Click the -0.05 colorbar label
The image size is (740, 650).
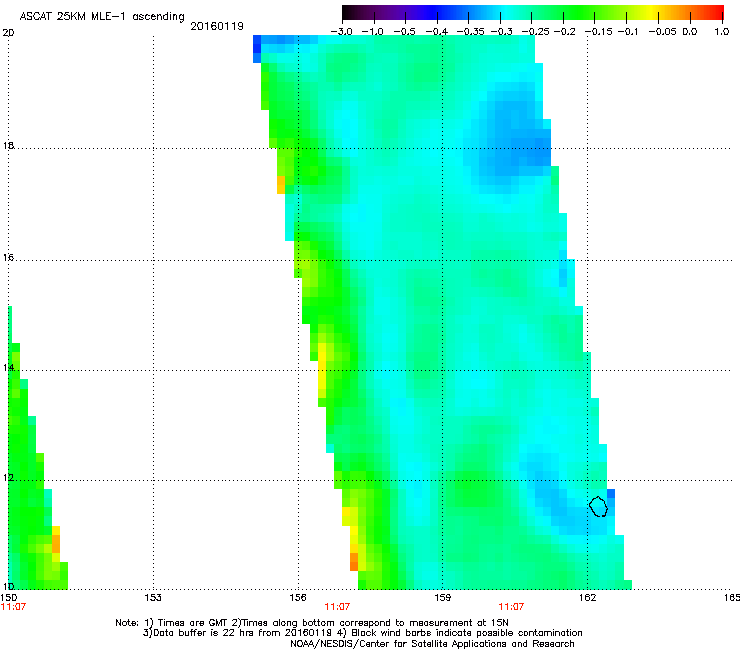click(x=663, y=32)
